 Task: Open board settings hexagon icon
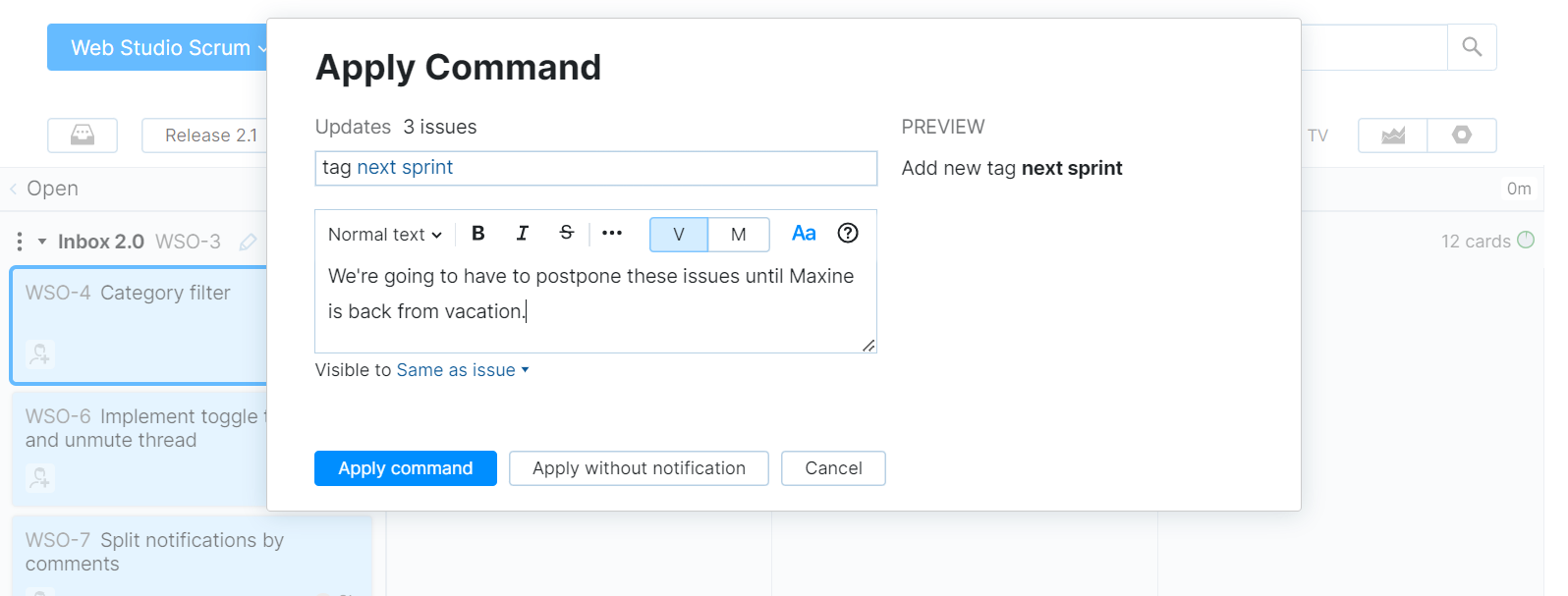pos(1462,135)
